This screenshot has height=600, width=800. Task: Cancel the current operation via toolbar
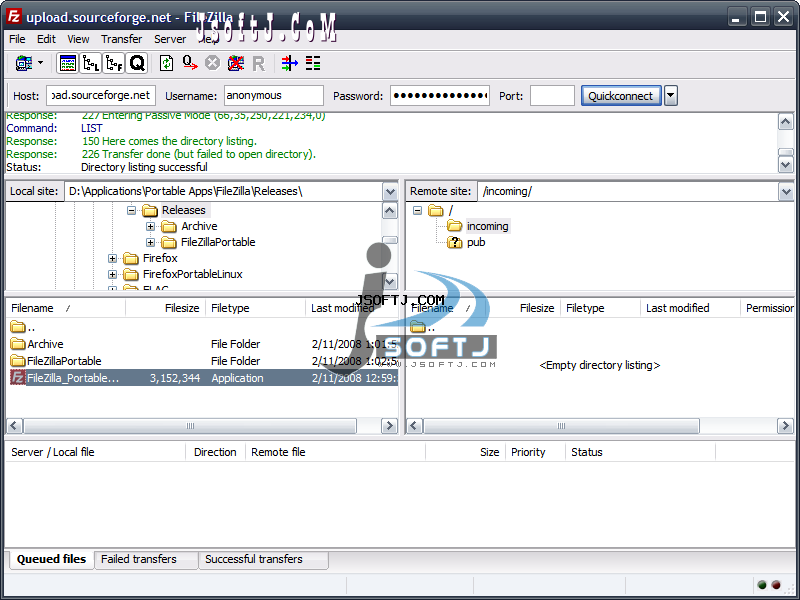(212, 63)
